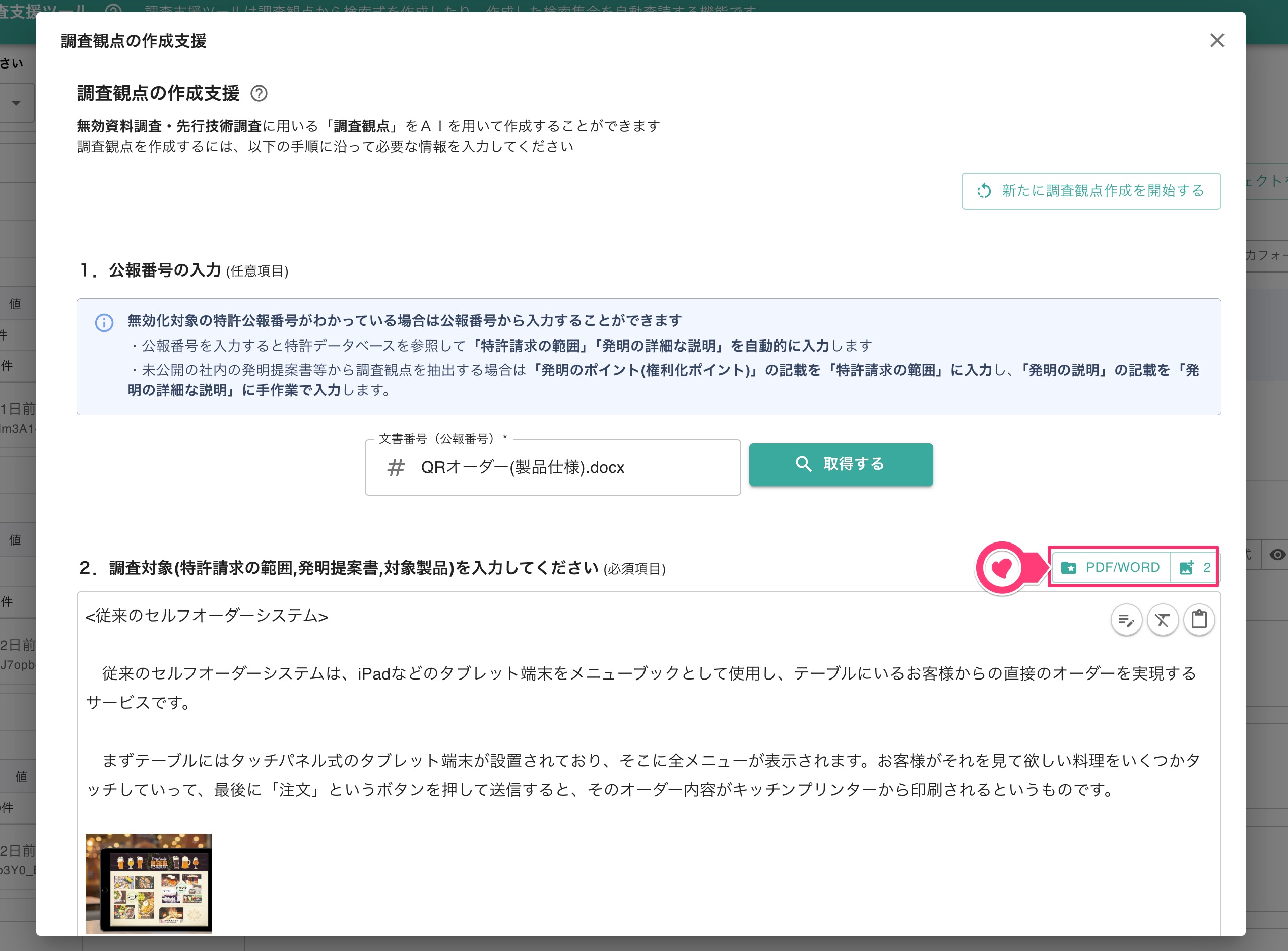Open the dropdown arrow in background sidebar
This screenshot has height=951, width=1288.
click(x=16, y=103)
